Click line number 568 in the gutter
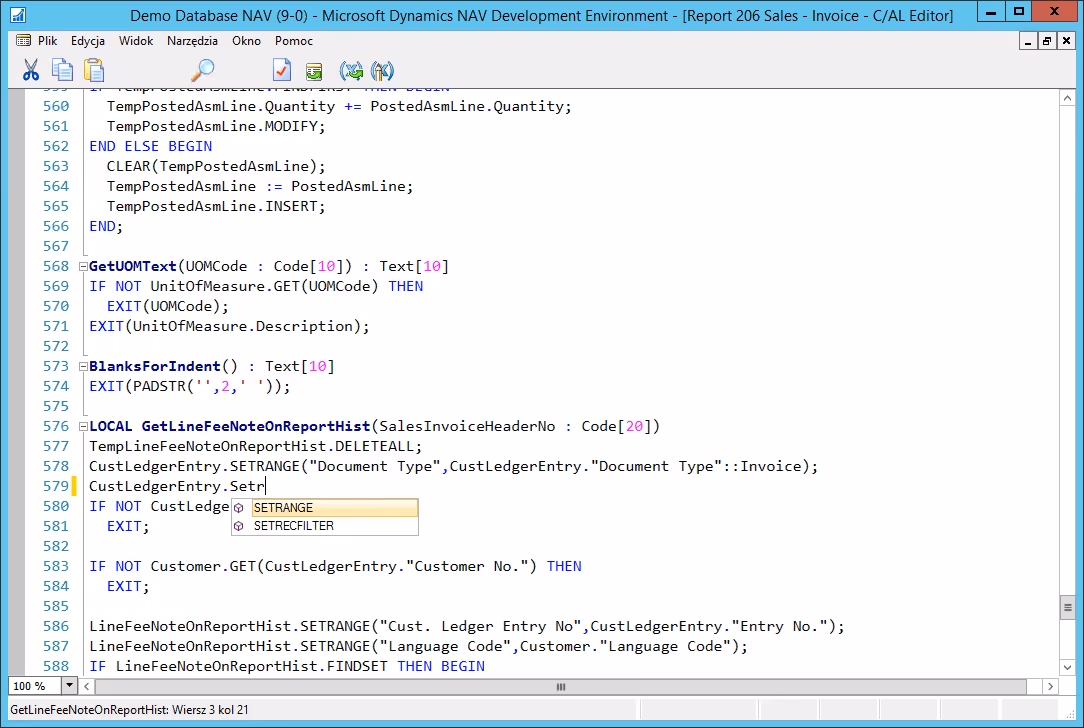 56,266
